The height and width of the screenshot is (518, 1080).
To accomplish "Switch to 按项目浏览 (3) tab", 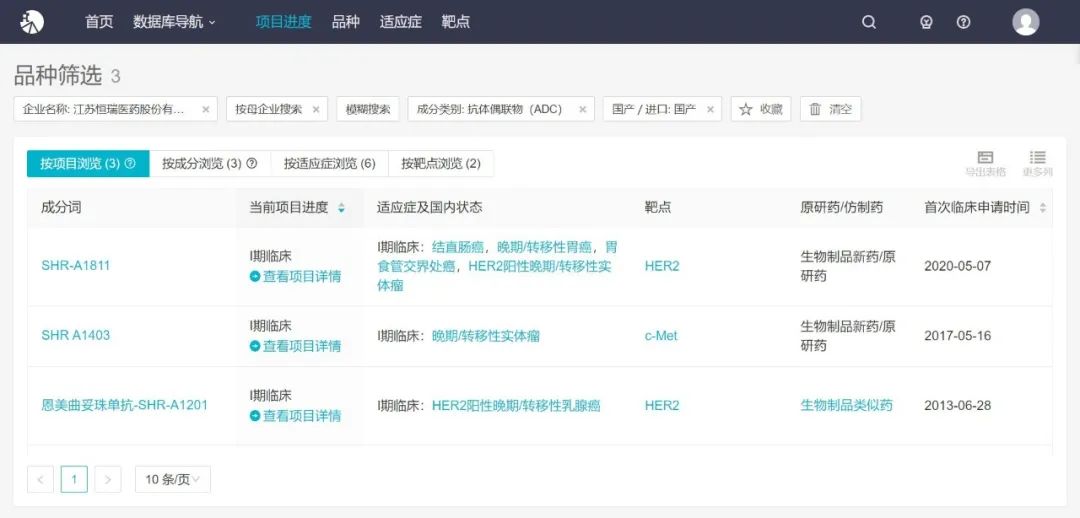I will (x=88, y=164).
